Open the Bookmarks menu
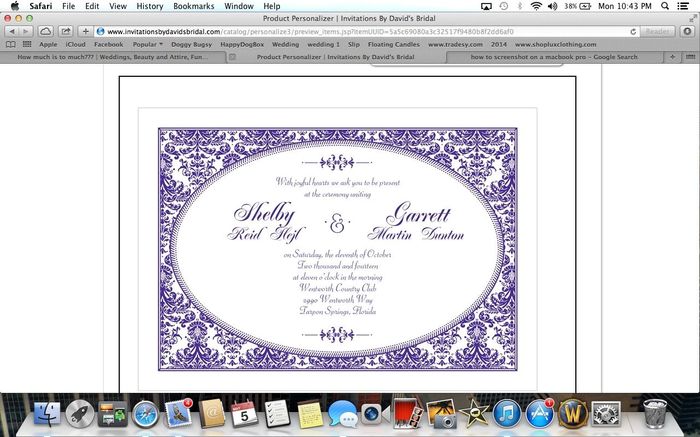This screenshot has width=700, height=437. 194,6
